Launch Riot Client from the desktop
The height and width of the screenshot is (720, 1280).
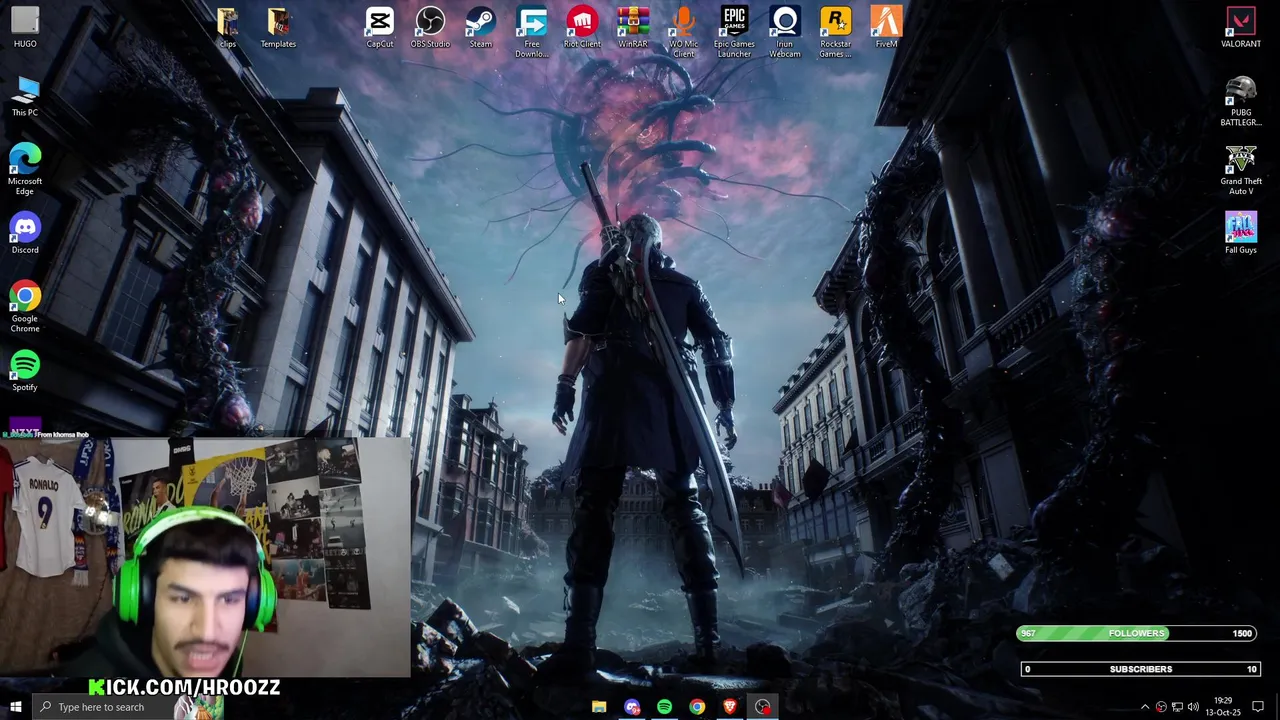(x=582, y=27)
